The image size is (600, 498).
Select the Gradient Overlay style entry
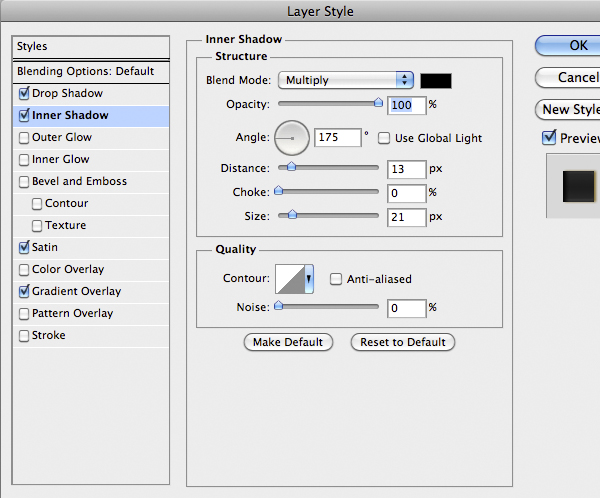tap(76, 291)
